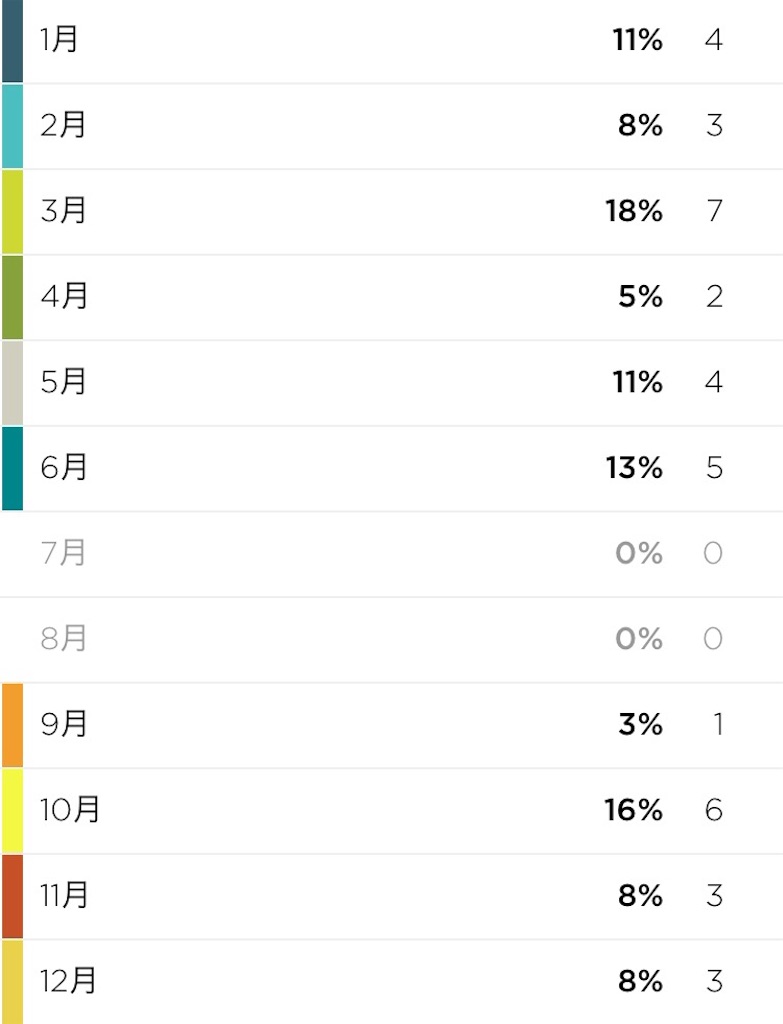Select the 1月 row label
This screenshot has height=1024, width=783.
tap(59, 39)
